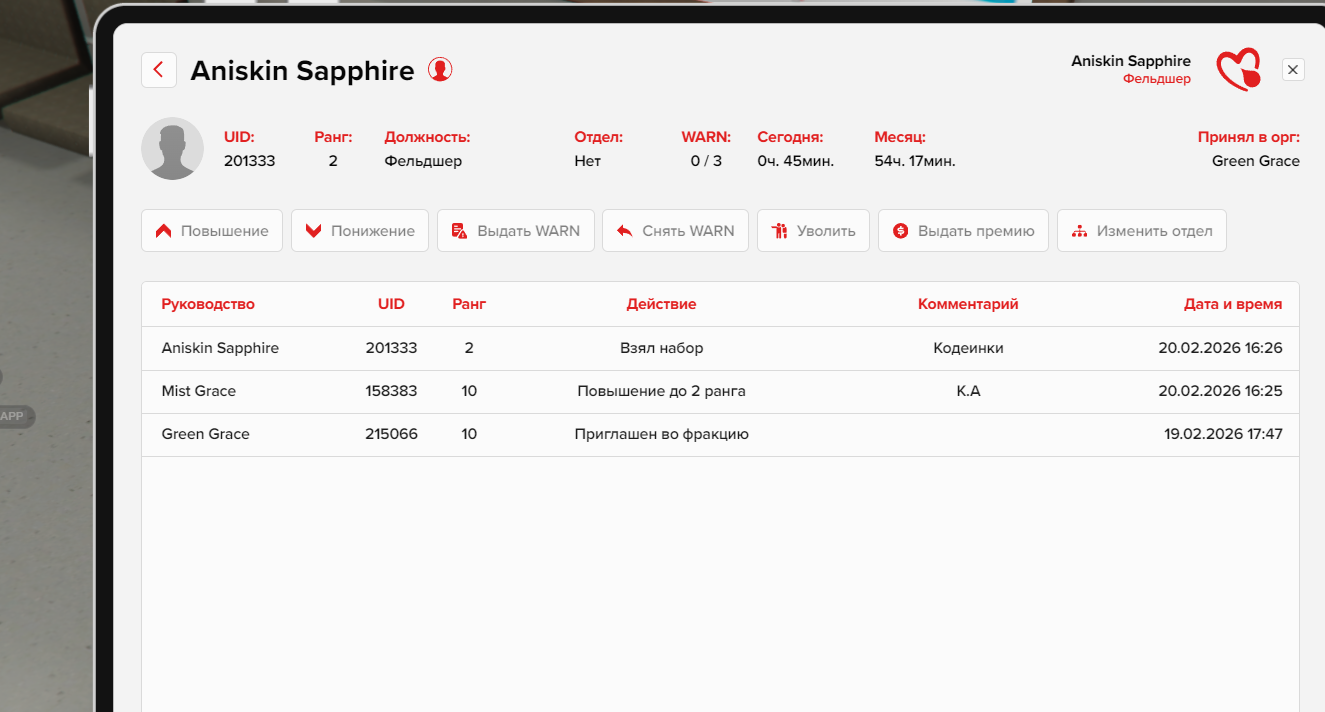Click the red user badge icon beside the name
Viewport: 1325px width, 712px height.
[440, 70]
